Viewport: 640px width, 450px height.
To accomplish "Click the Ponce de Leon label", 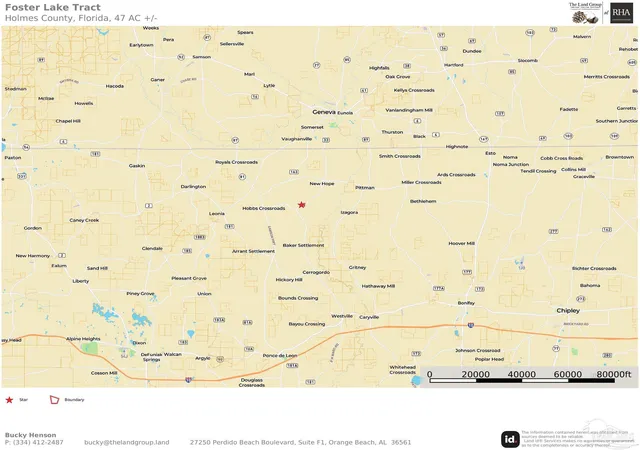I will pos(280,356).
